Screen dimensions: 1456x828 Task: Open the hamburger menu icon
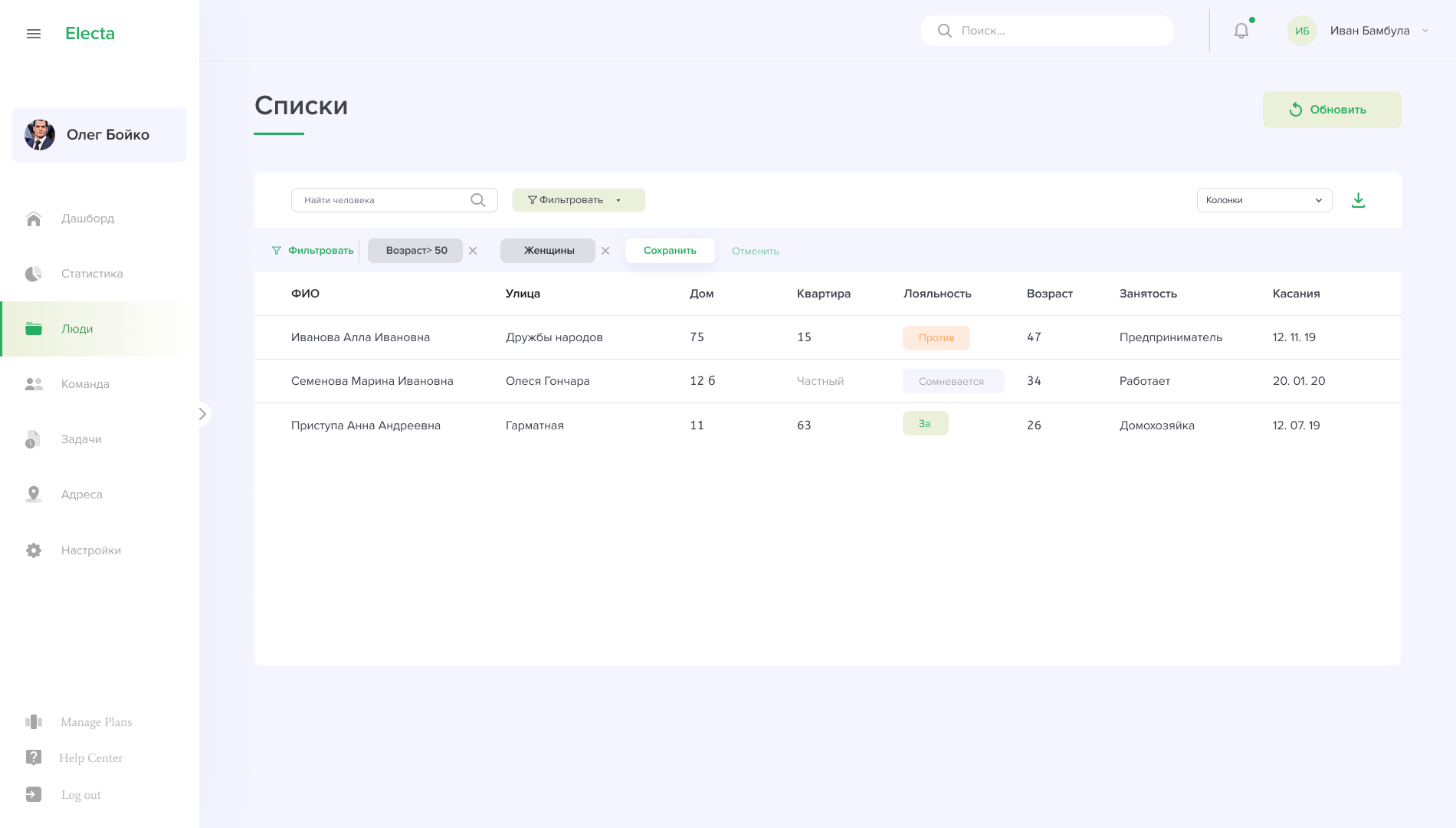[x=34, y=34]
